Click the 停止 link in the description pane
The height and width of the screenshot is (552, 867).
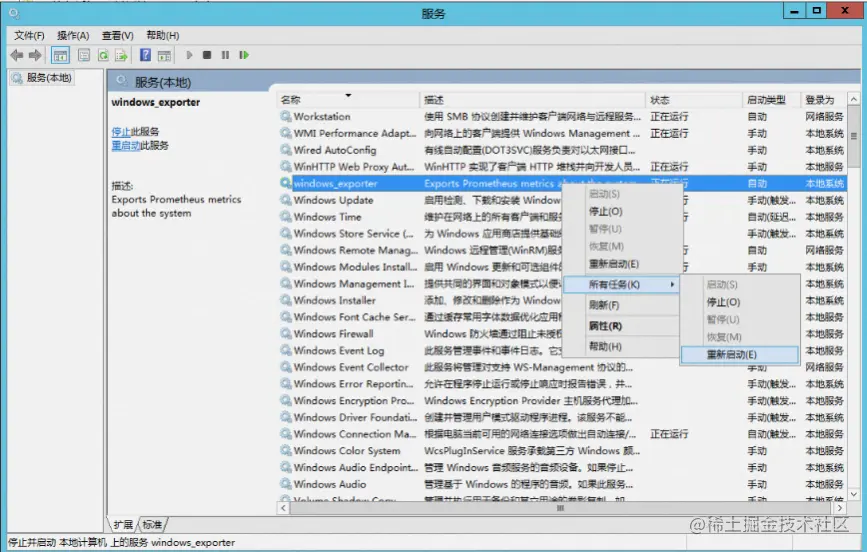point(121,132)
